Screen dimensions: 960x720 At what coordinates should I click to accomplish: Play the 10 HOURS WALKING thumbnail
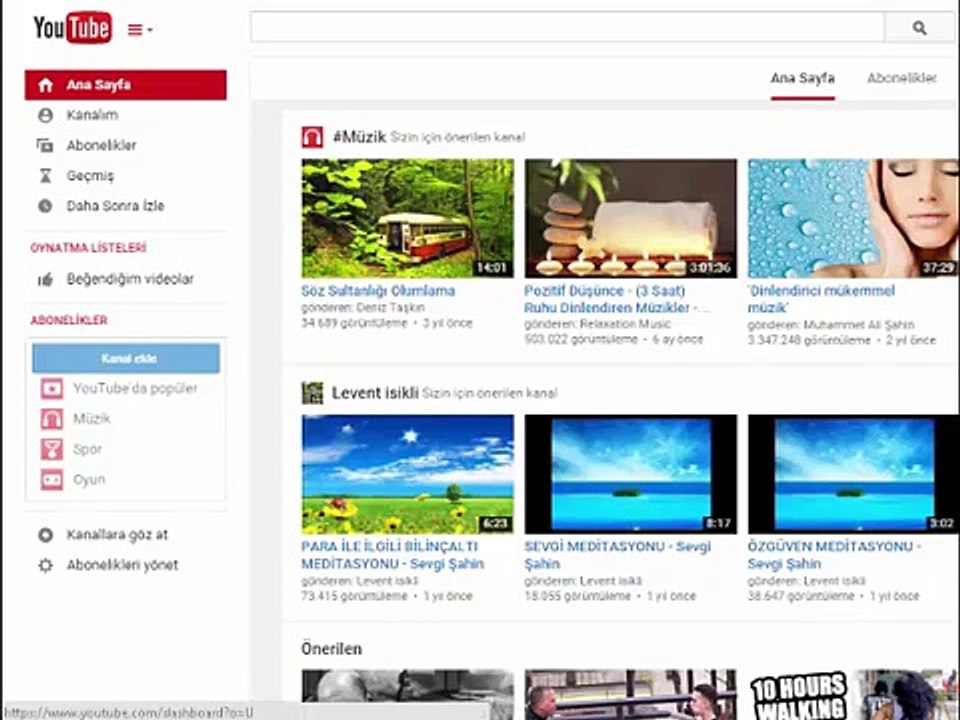tap(853, 695)
